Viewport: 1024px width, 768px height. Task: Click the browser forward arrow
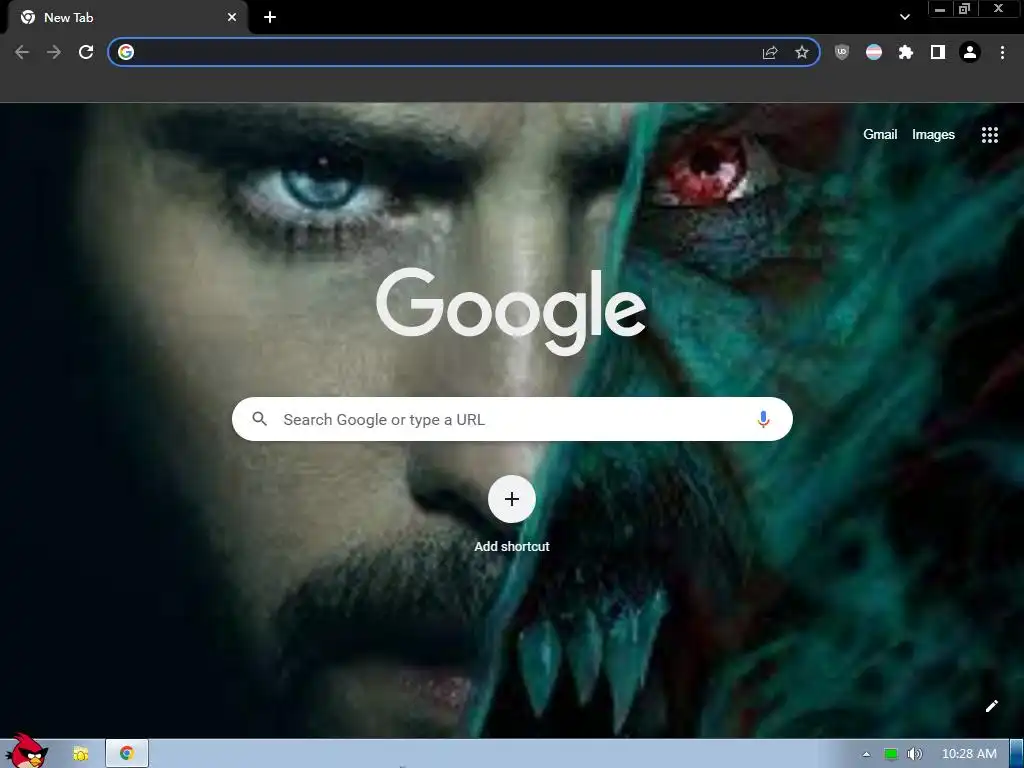54,52
